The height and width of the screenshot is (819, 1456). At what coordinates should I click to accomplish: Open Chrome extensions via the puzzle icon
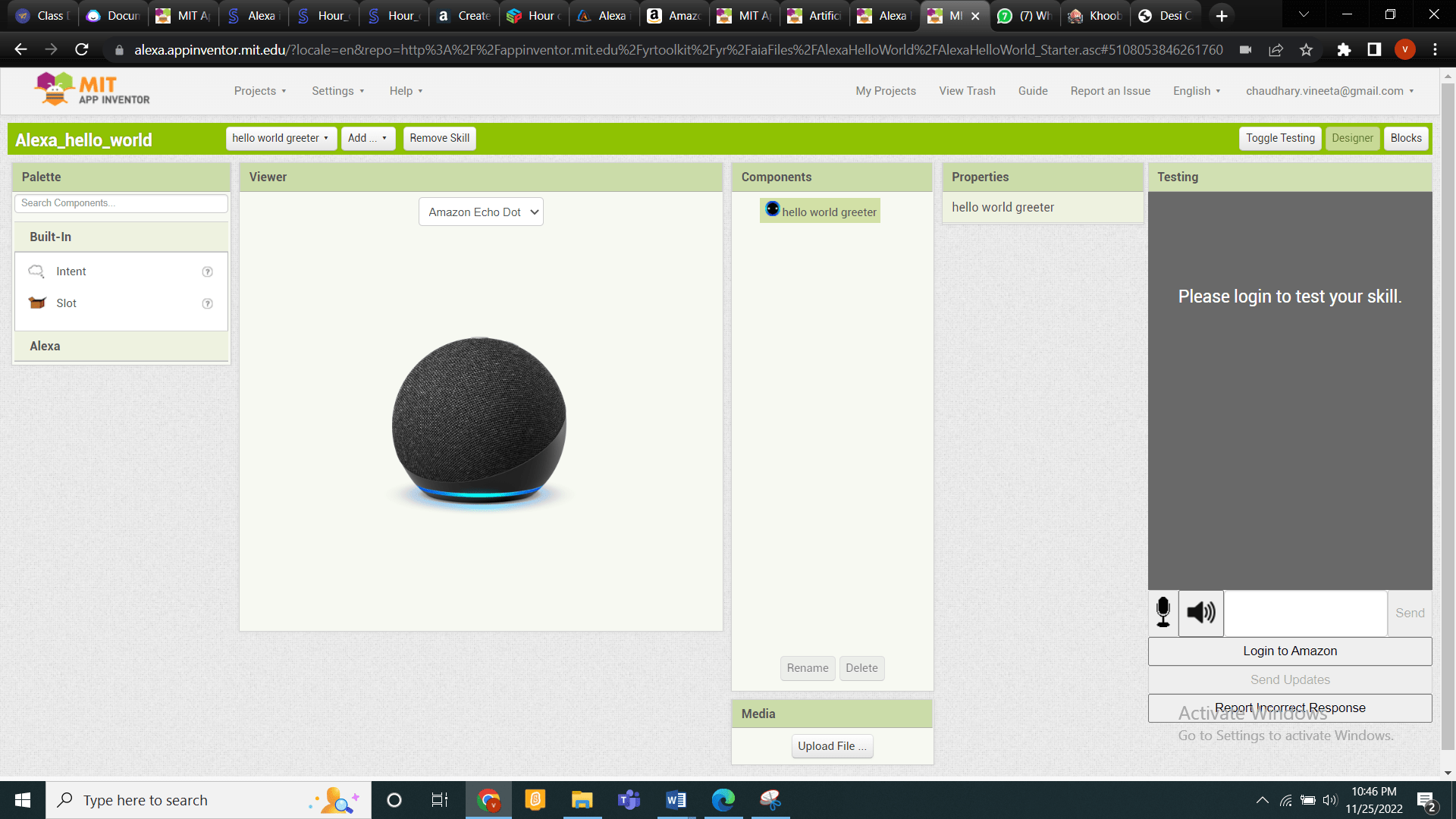[1344, 49]
